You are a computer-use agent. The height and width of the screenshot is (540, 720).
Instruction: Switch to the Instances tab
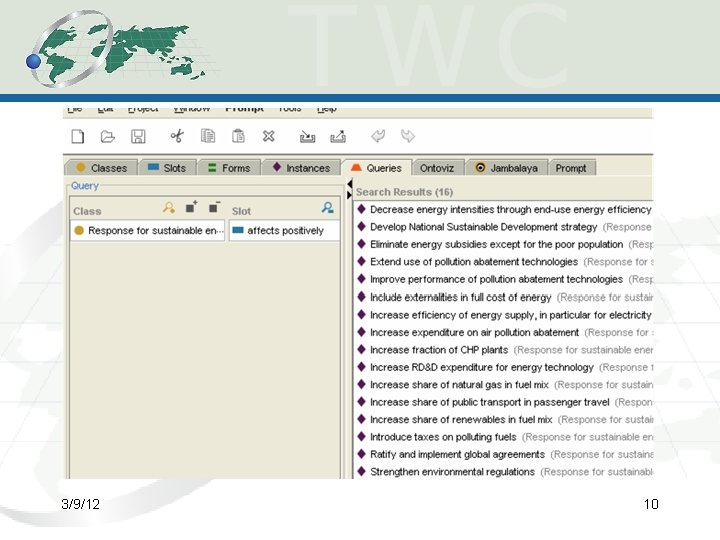tap(301, 168)
